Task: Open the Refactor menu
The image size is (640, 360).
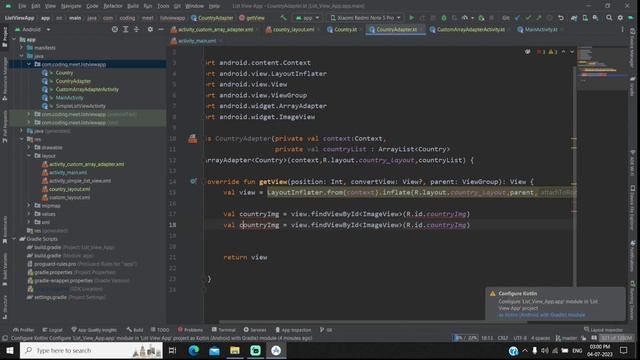Action: click(x=113, y=6)
